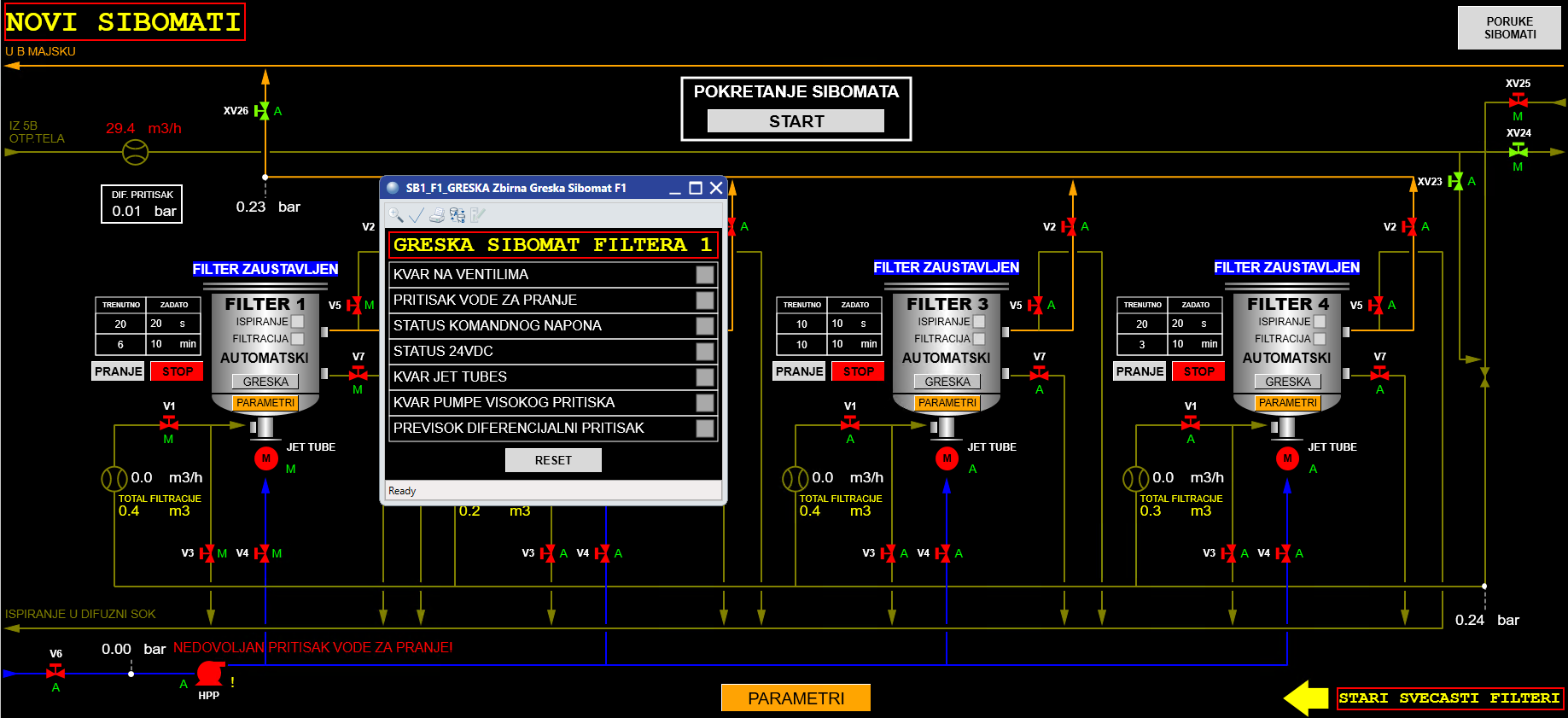Click valve V7 next to Filter 1

[x=358, y=373]
